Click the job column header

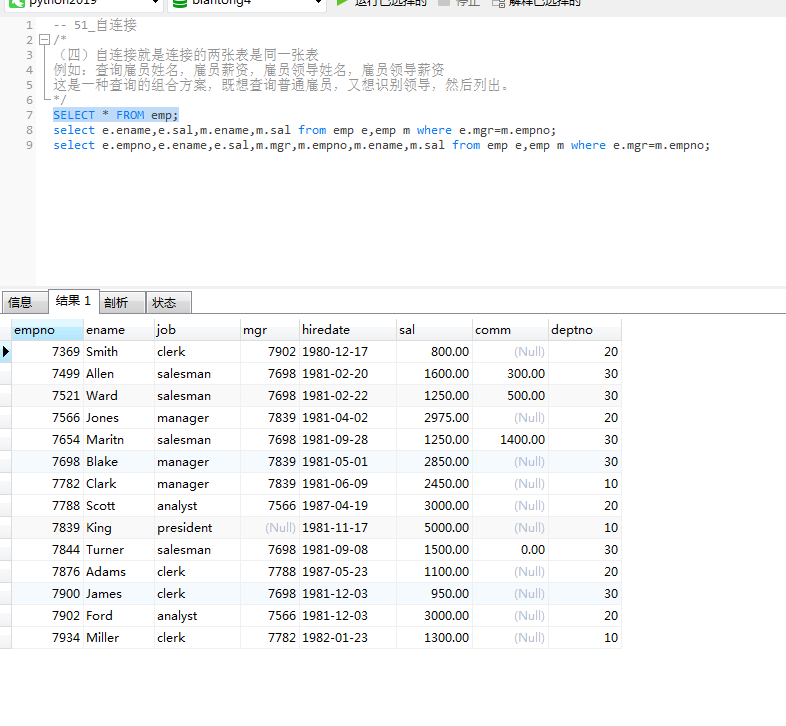[198, 330]
